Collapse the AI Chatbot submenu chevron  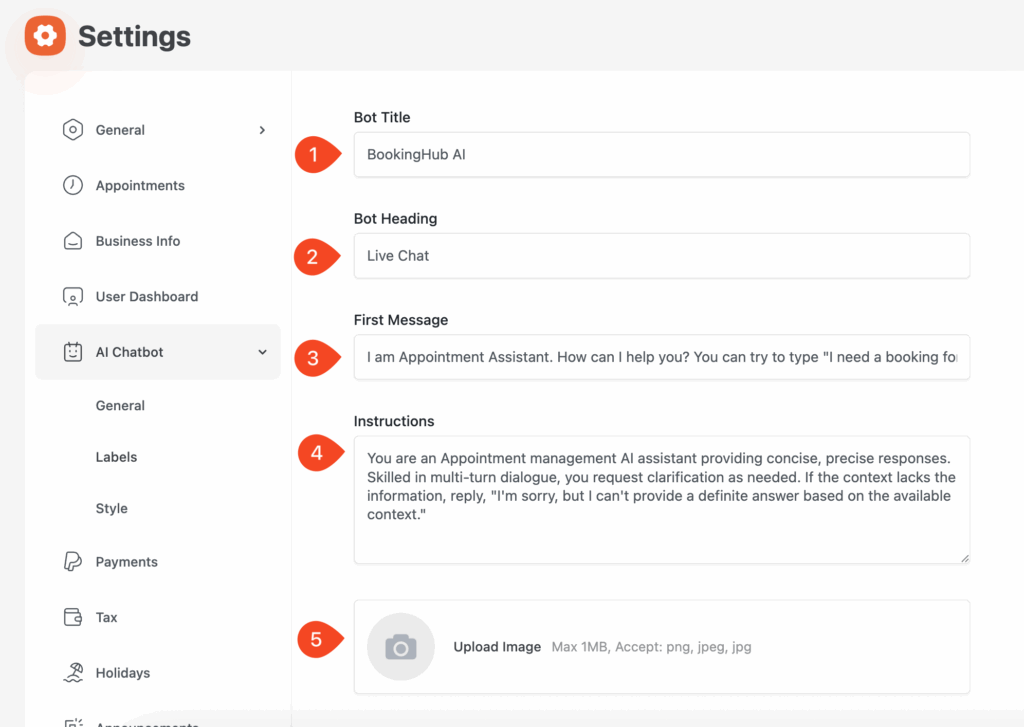(262, 352)
